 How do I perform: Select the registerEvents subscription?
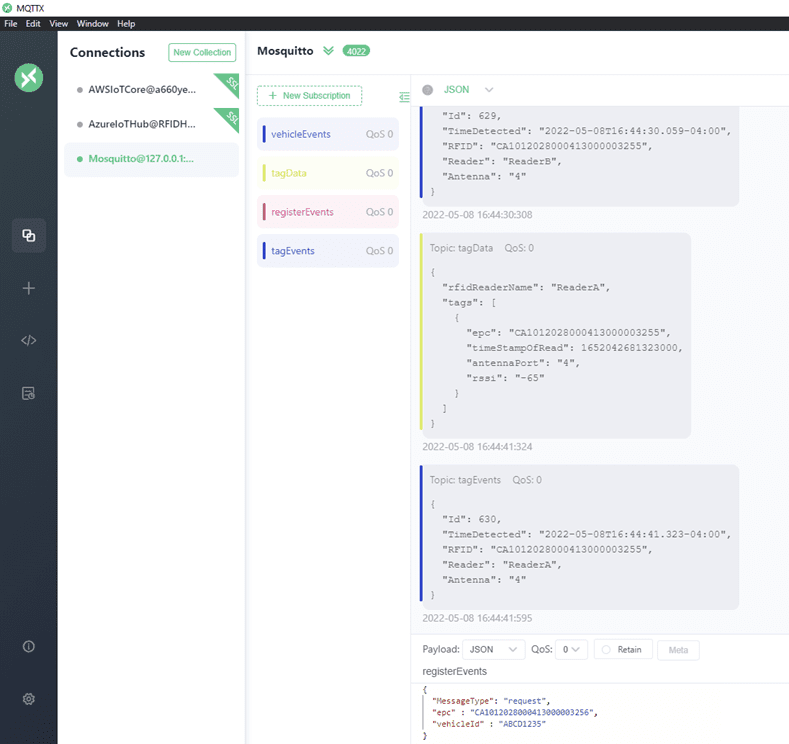(328, 212)
